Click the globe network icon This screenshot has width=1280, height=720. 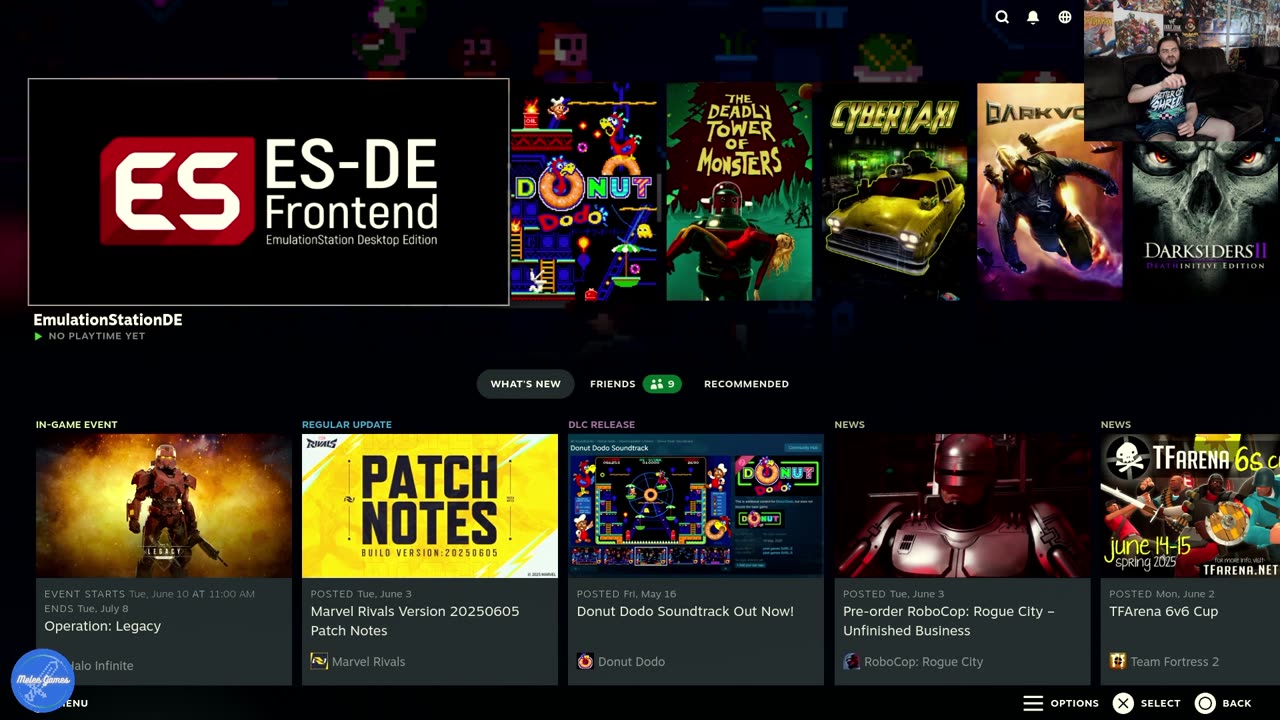pos(1065,17)
